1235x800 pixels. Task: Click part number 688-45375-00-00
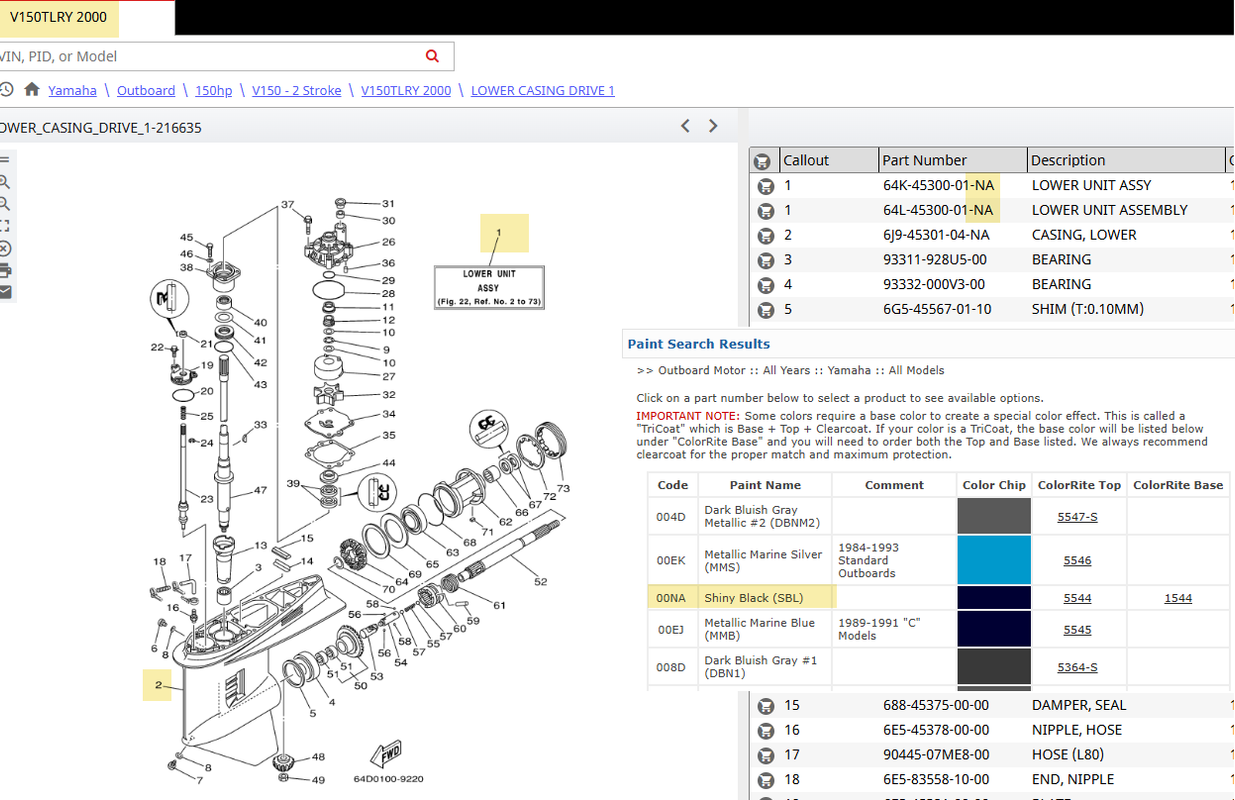point(937,706)
